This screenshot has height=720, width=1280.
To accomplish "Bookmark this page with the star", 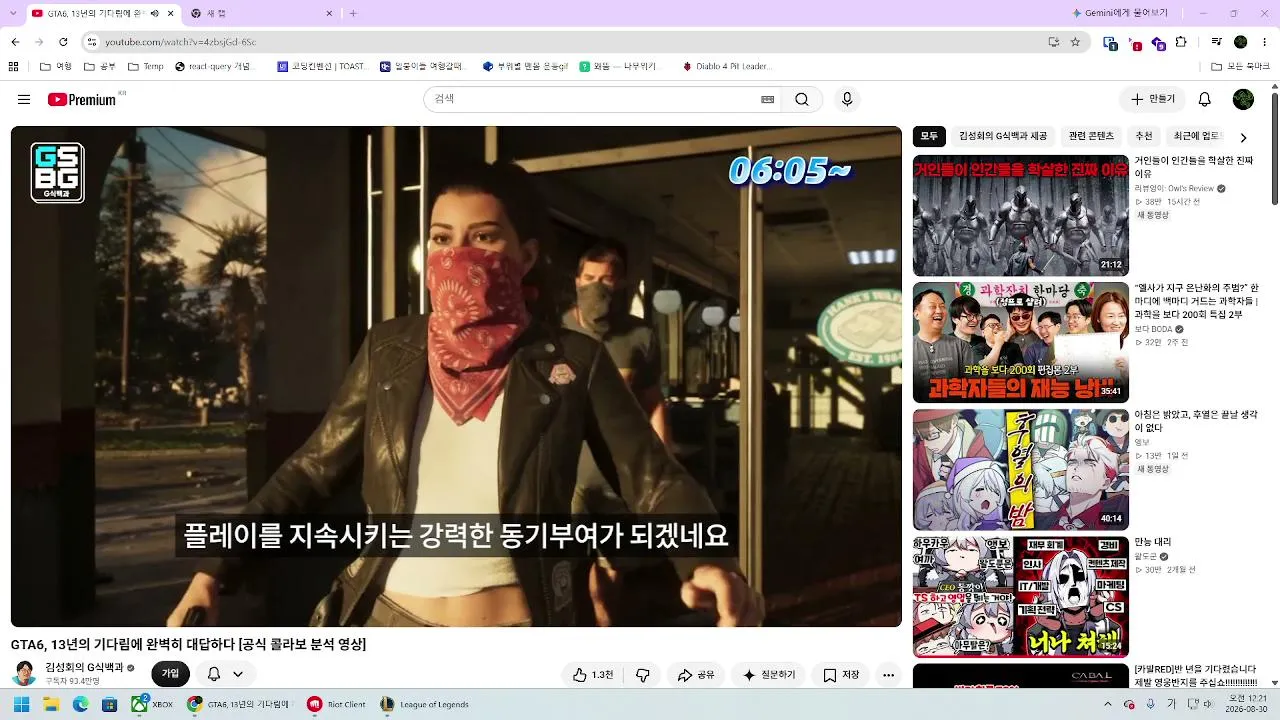I will point(1075,42).
